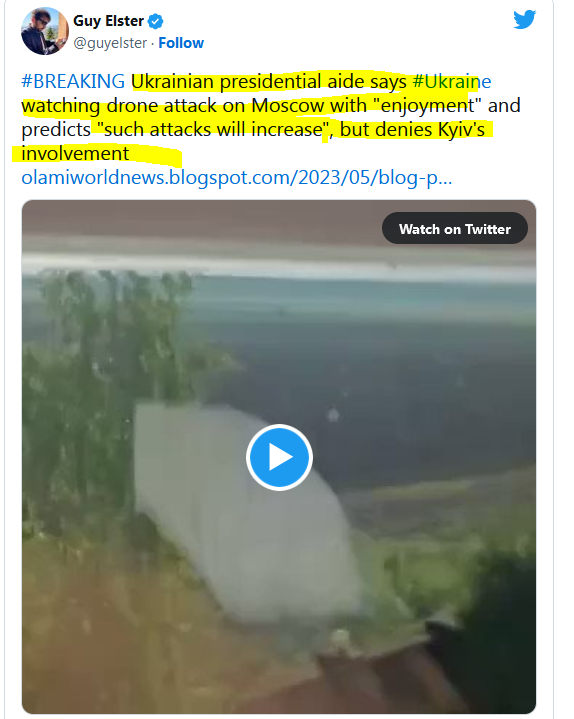This screenshot has width=574, height=719.
Task: Click the phrase "Ukrainian presidential aide says"
Action: pyautogui.click(x=269, y=82)
